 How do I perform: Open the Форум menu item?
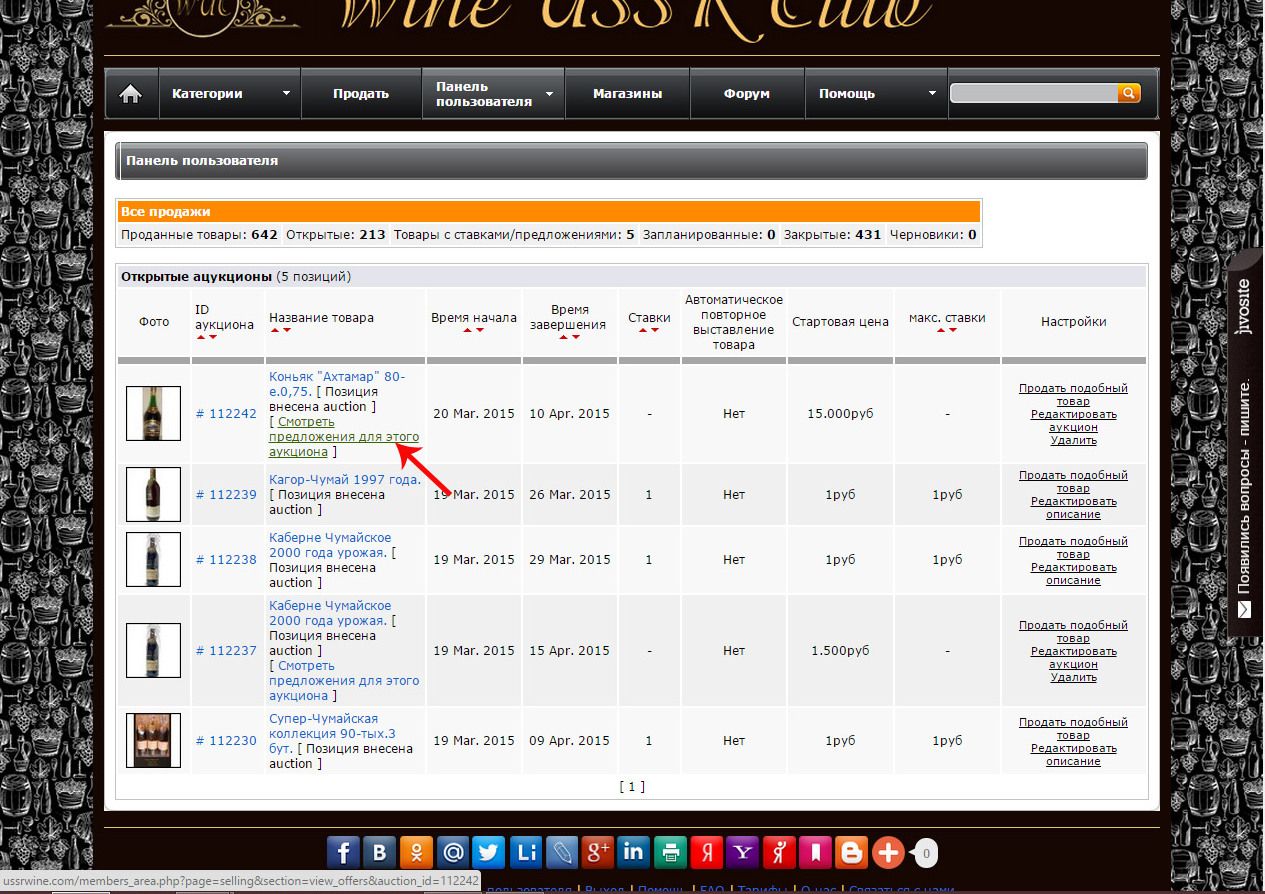click(747, 94)
